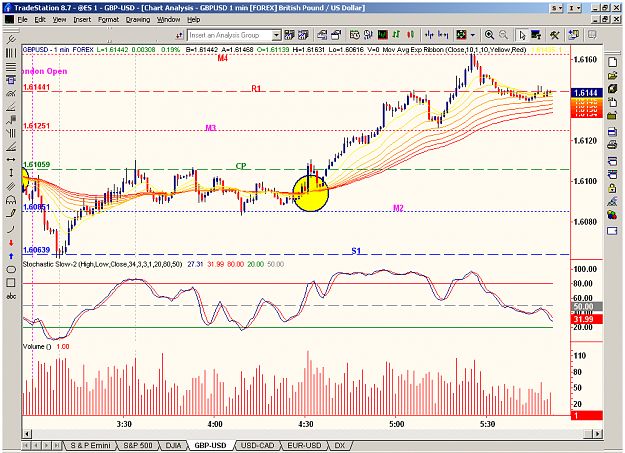Open the View menu

59,20
